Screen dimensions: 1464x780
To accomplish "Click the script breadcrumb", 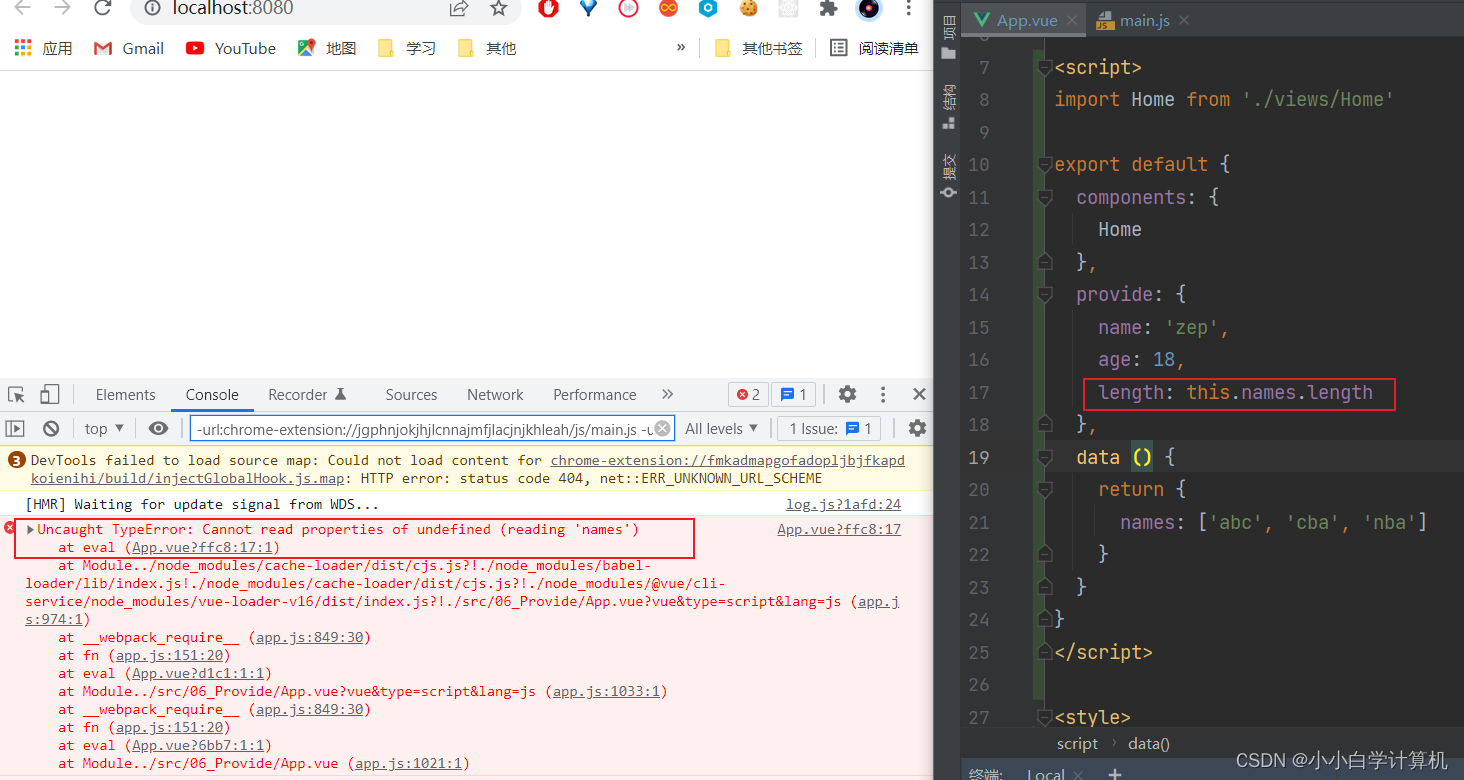I will pos(1077,744).
